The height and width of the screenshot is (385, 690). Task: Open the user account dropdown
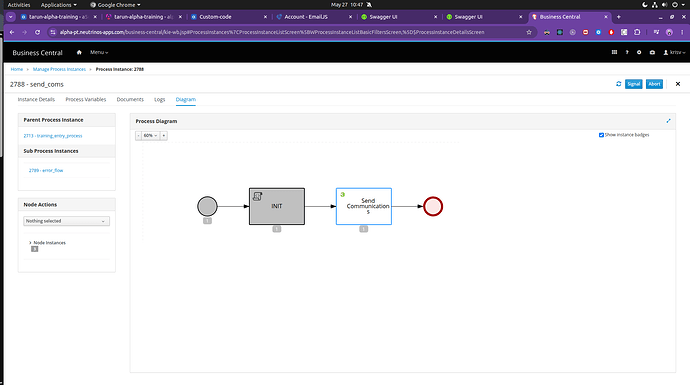tap(674, 52)
